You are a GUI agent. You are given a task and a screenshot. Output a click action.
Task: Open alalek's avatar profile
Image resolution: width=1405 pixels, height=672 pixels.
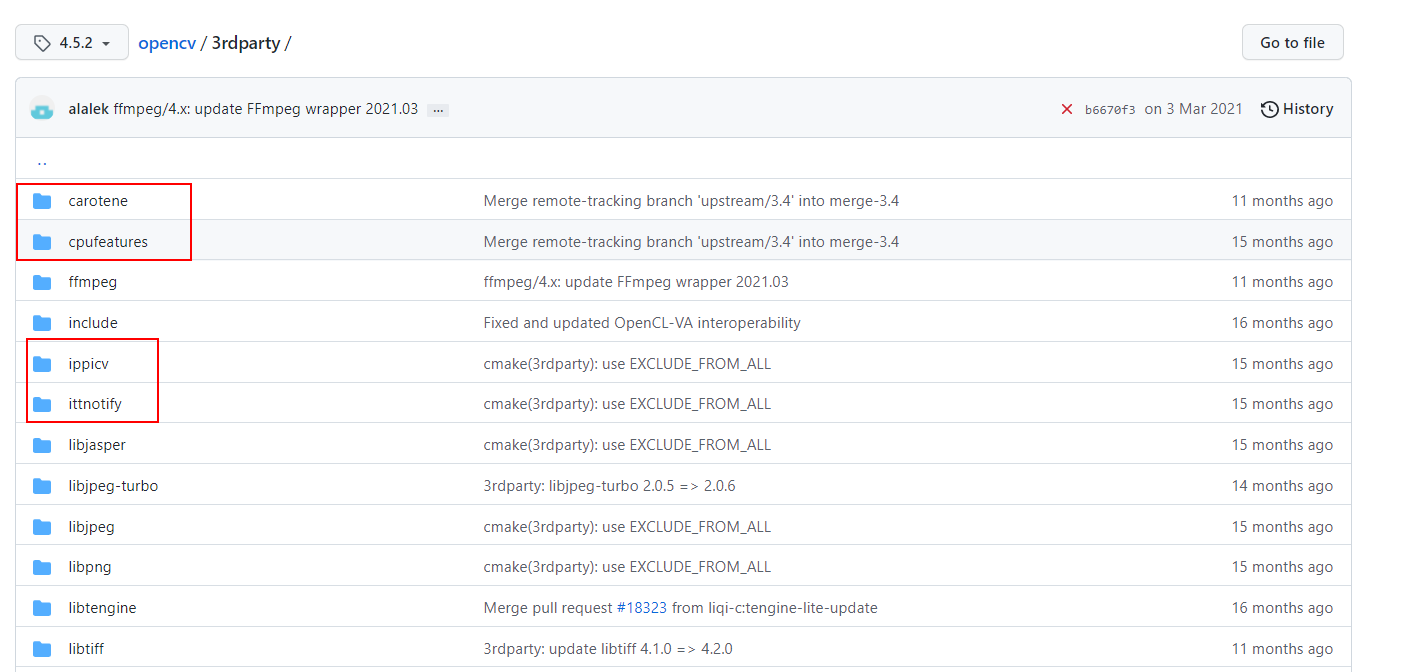42,109
